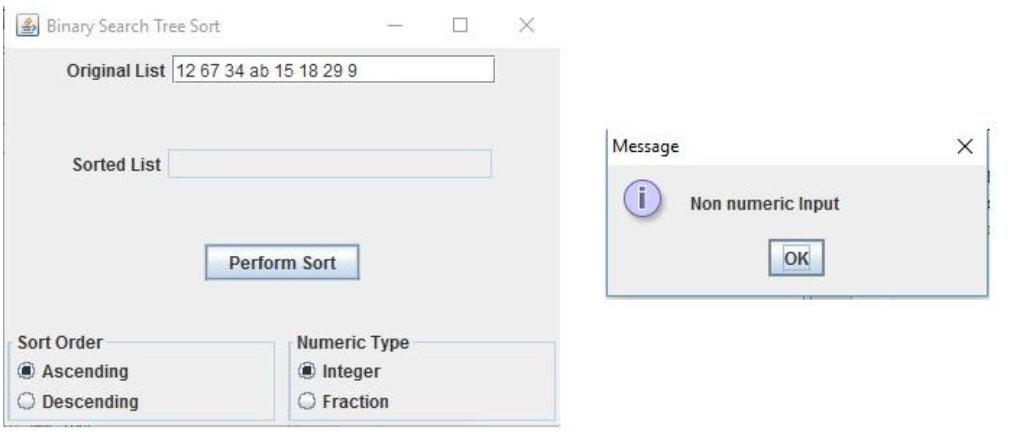Select the Ascending sort order option
1024x443 pixels.
pyautogui.click(x=73, y=371)
